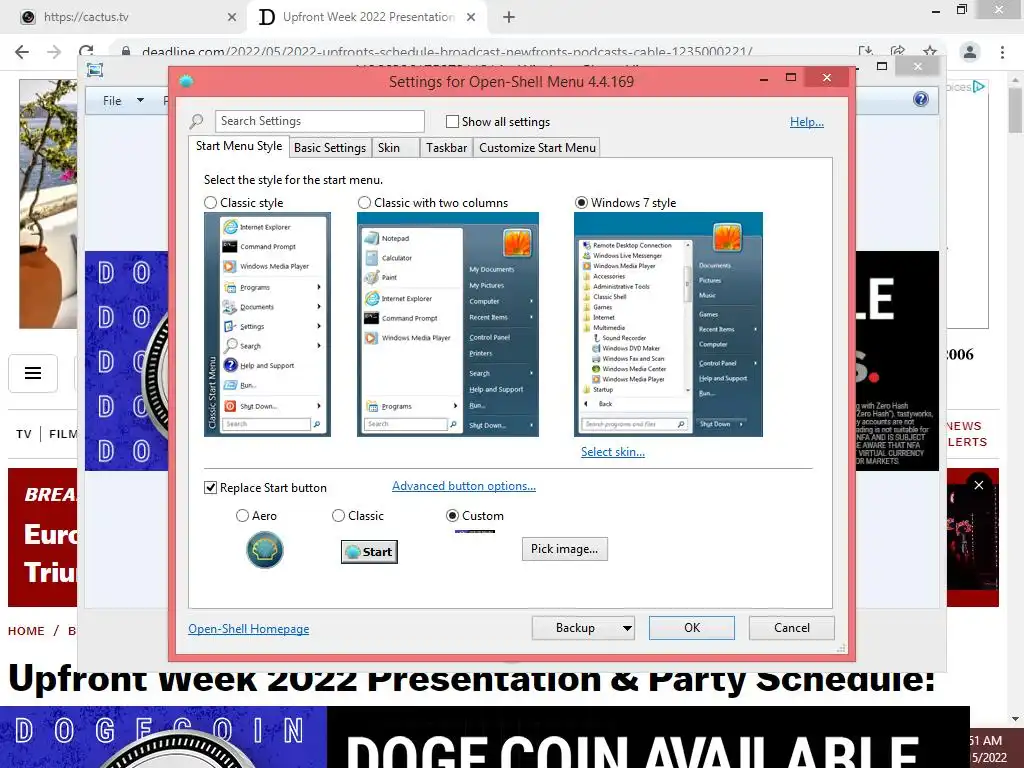Click the site lock icon in address bar
Viewport: 1024px width, 768px height.
click(x=125, y=52)
